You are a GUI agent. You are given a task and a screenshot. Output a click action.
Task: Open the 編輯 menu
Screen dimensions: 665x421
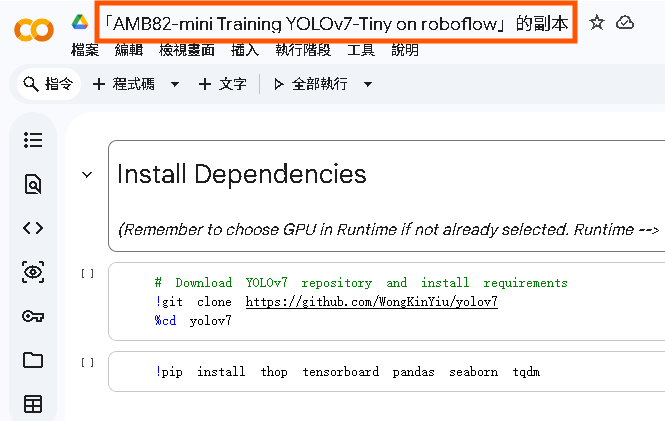tap(129, 50)
